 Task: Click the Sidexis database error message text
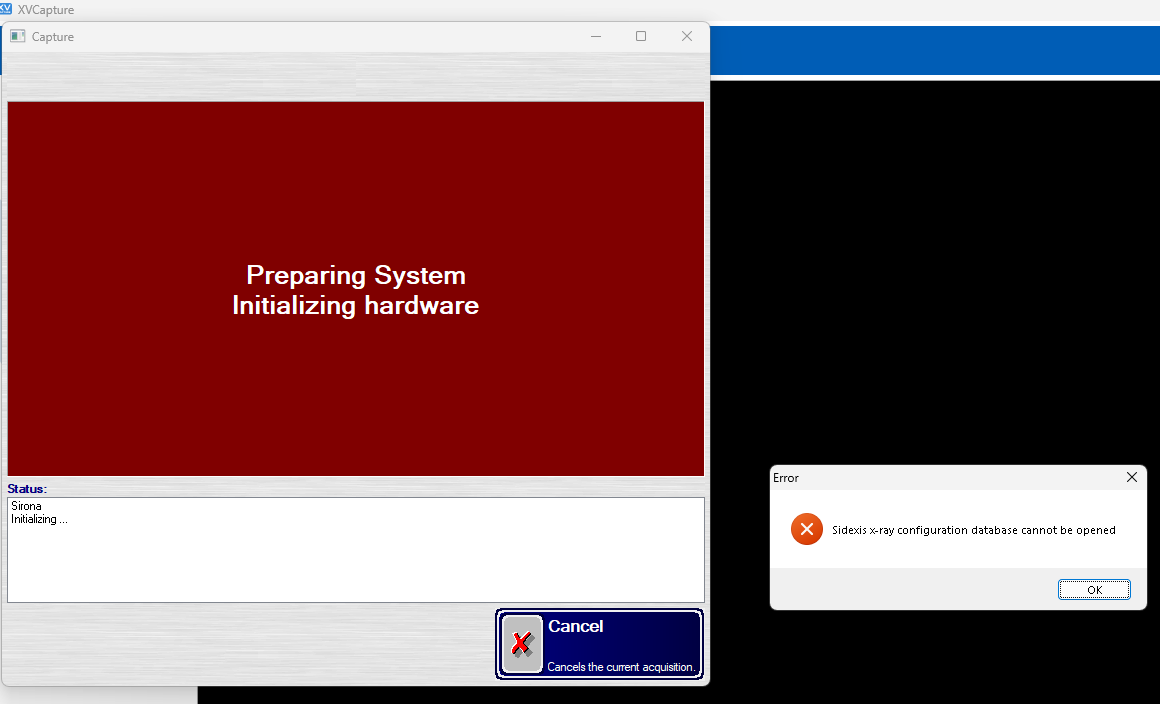pos(974,530)
